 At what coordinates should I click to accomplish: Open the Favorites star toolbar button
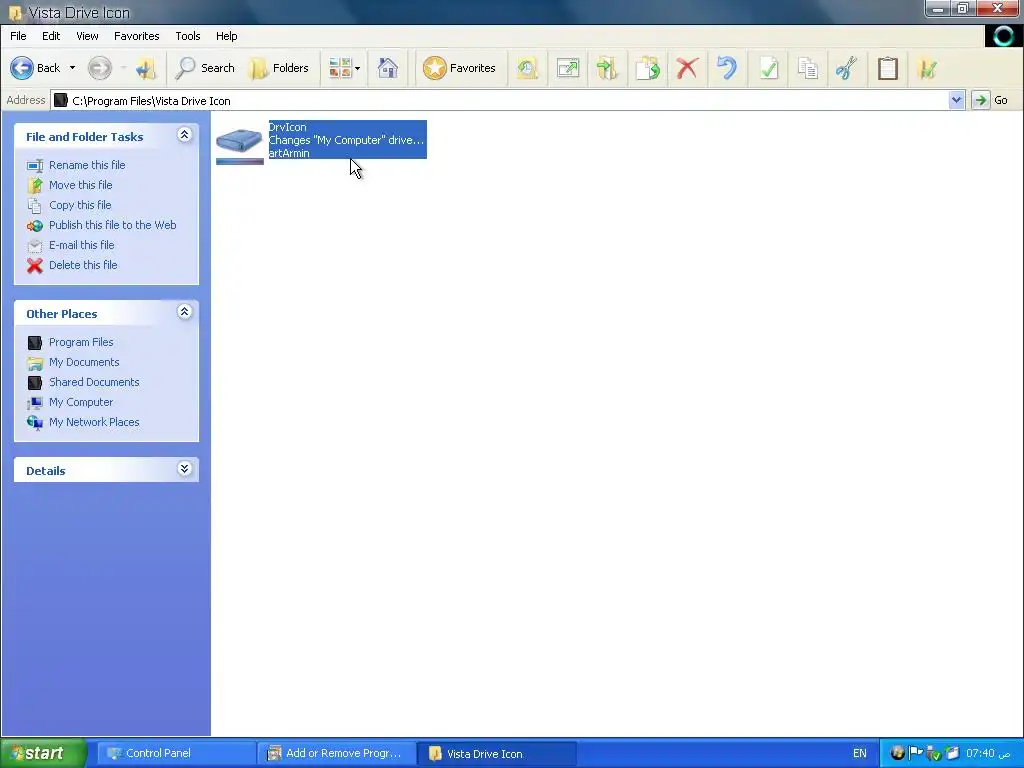pyautogui.click(x=459, y=68)
